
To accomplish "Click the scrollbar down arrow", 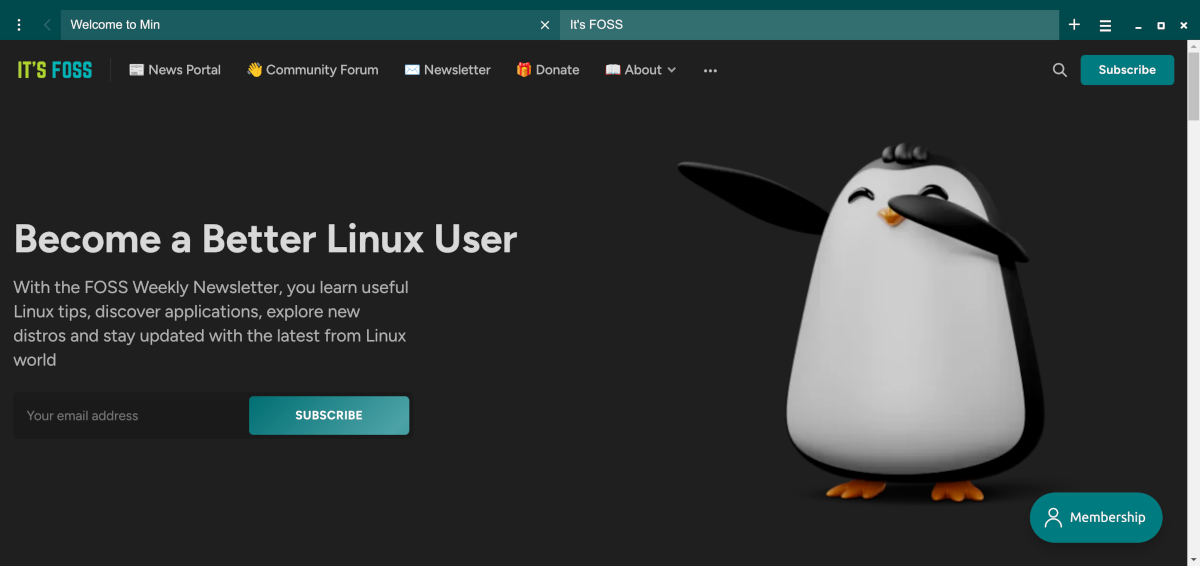I will pyautogui.click(x=1192, y=559).
